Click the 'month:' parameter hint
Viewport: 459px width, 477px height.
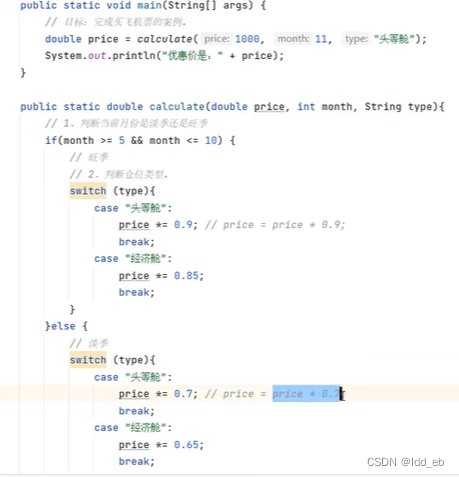[x=293, y=39]
